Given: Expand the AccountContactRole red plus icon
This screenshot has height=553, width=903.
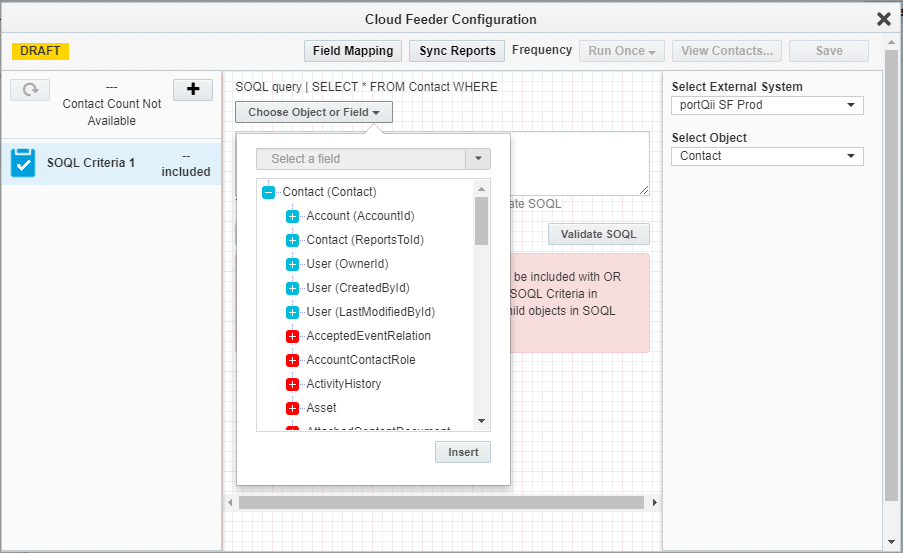Looking at the screenshot, I should [x=293, y=360].
